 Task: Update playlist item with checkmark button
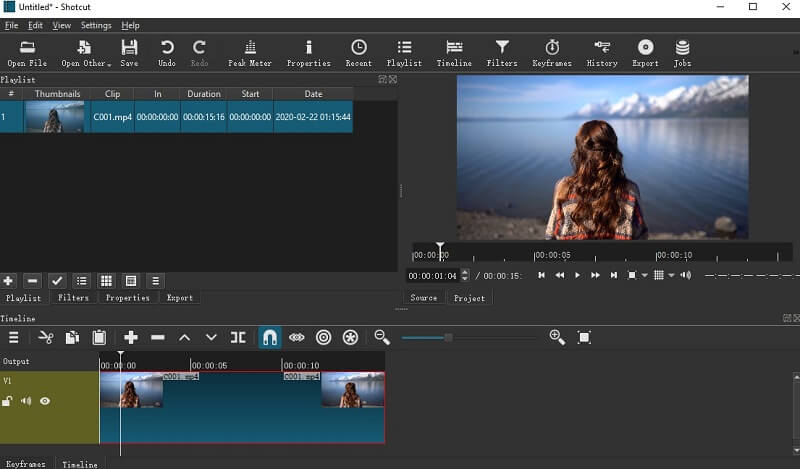(57, 281)
